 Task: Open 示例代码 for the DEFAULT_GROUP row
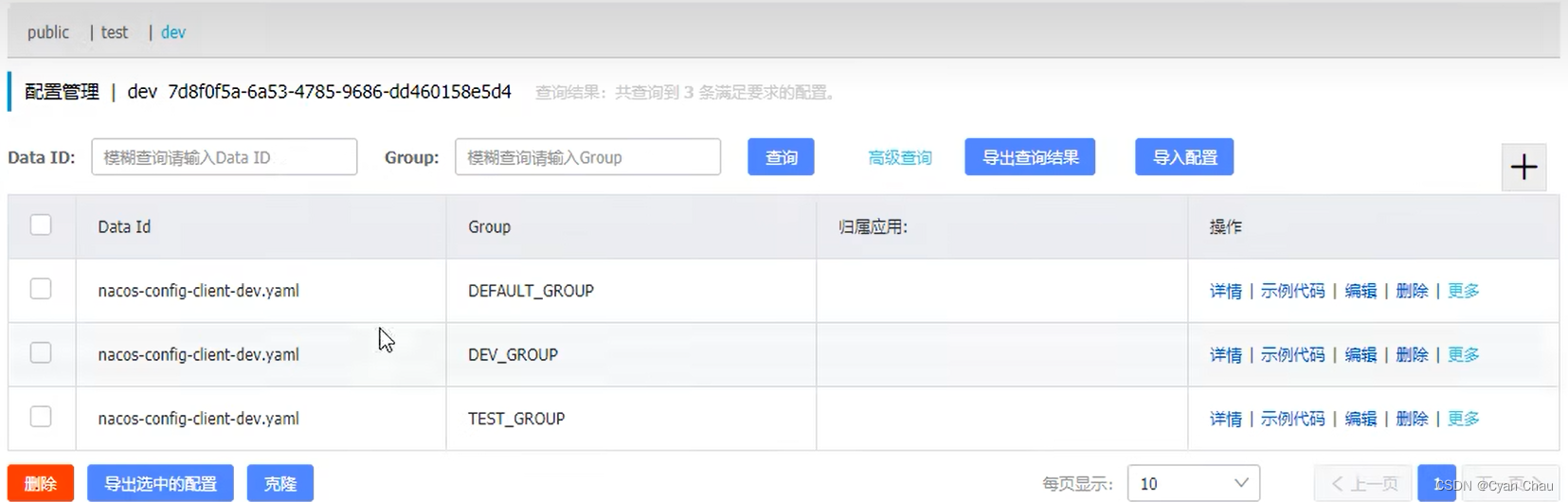click(x=1293, y=291)
